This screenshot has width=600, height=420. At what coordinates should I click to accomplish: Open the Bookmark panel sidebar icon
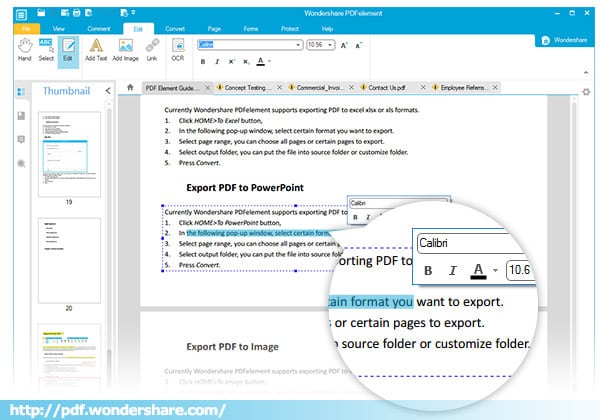tap(21, 116)
